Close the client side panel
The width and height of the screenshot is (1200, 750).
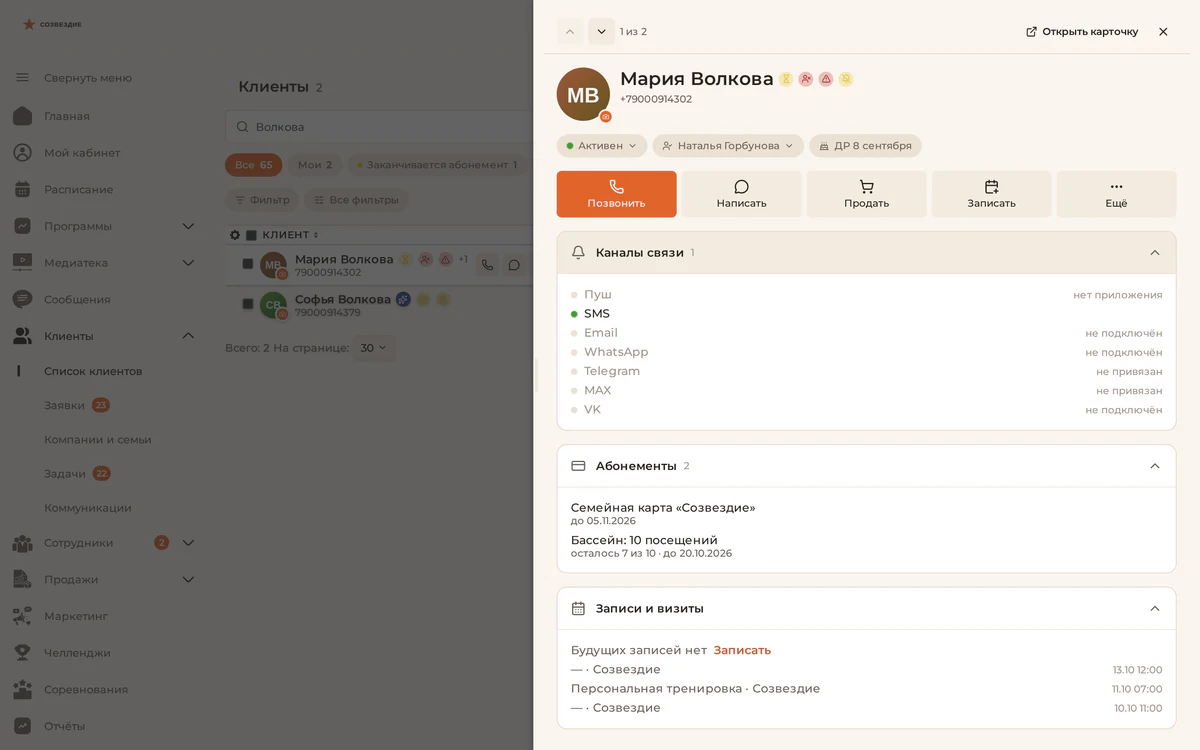point(1163,32)
